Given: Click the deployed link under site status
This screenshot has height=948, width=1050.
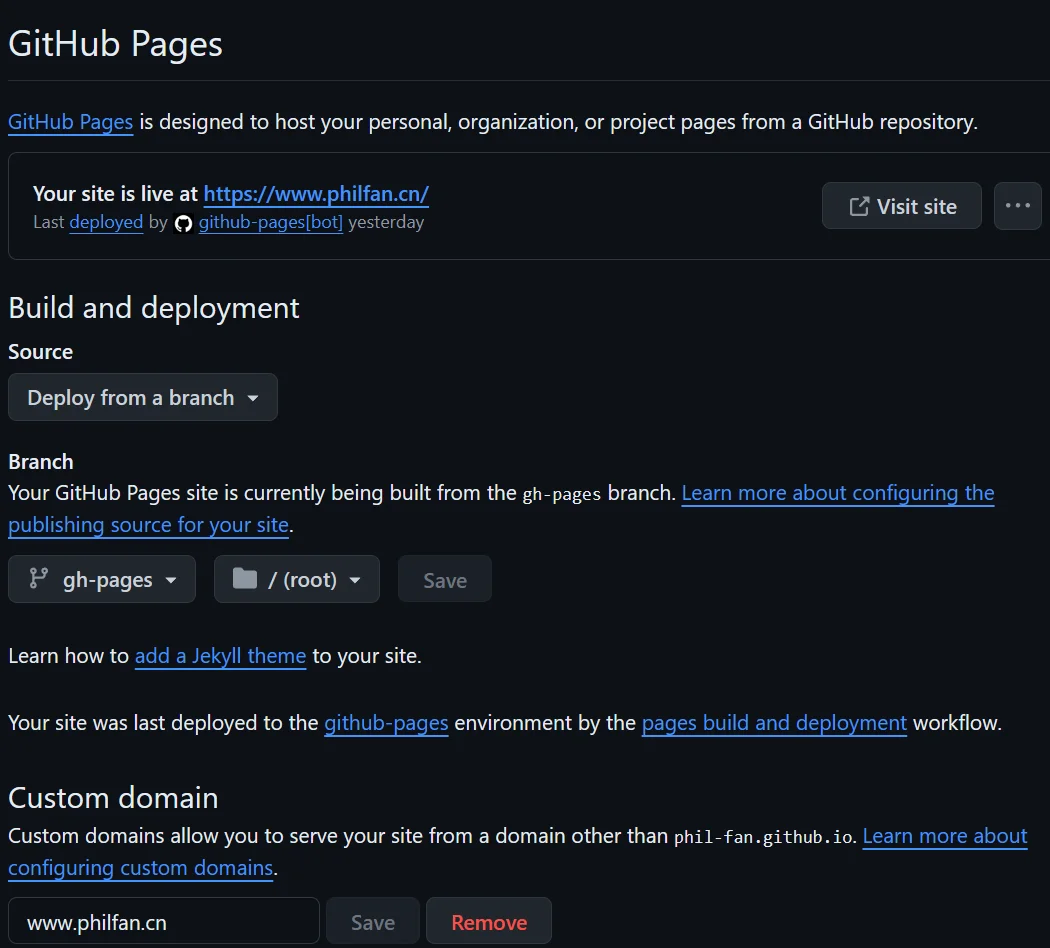Looking at the screenshot, I should 106,223.
